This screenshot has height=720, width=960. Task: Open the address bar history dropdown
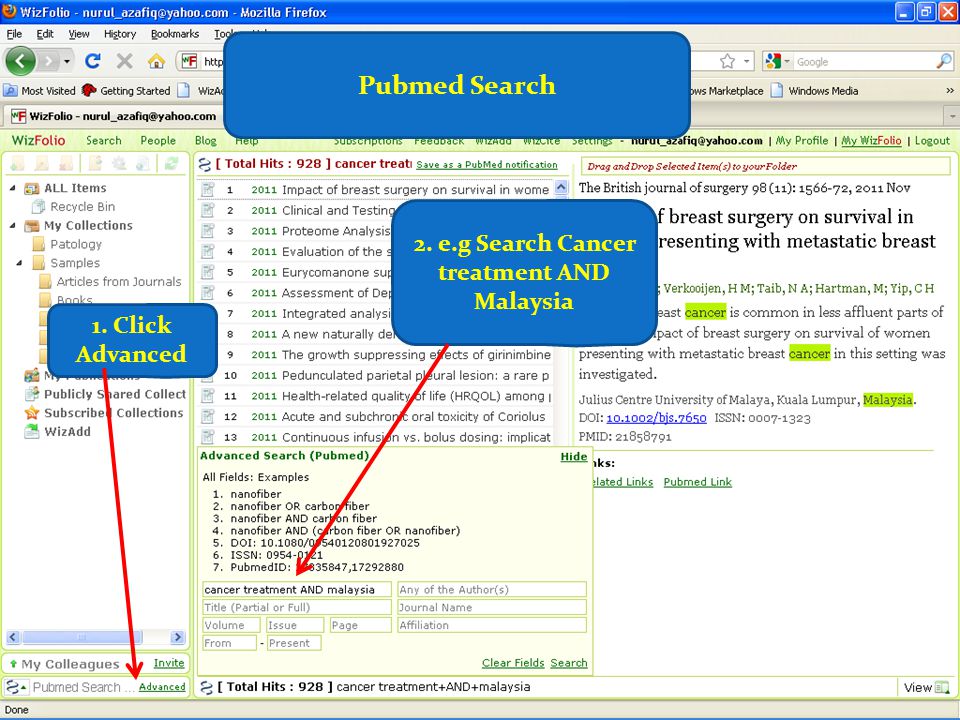[747, 61]
